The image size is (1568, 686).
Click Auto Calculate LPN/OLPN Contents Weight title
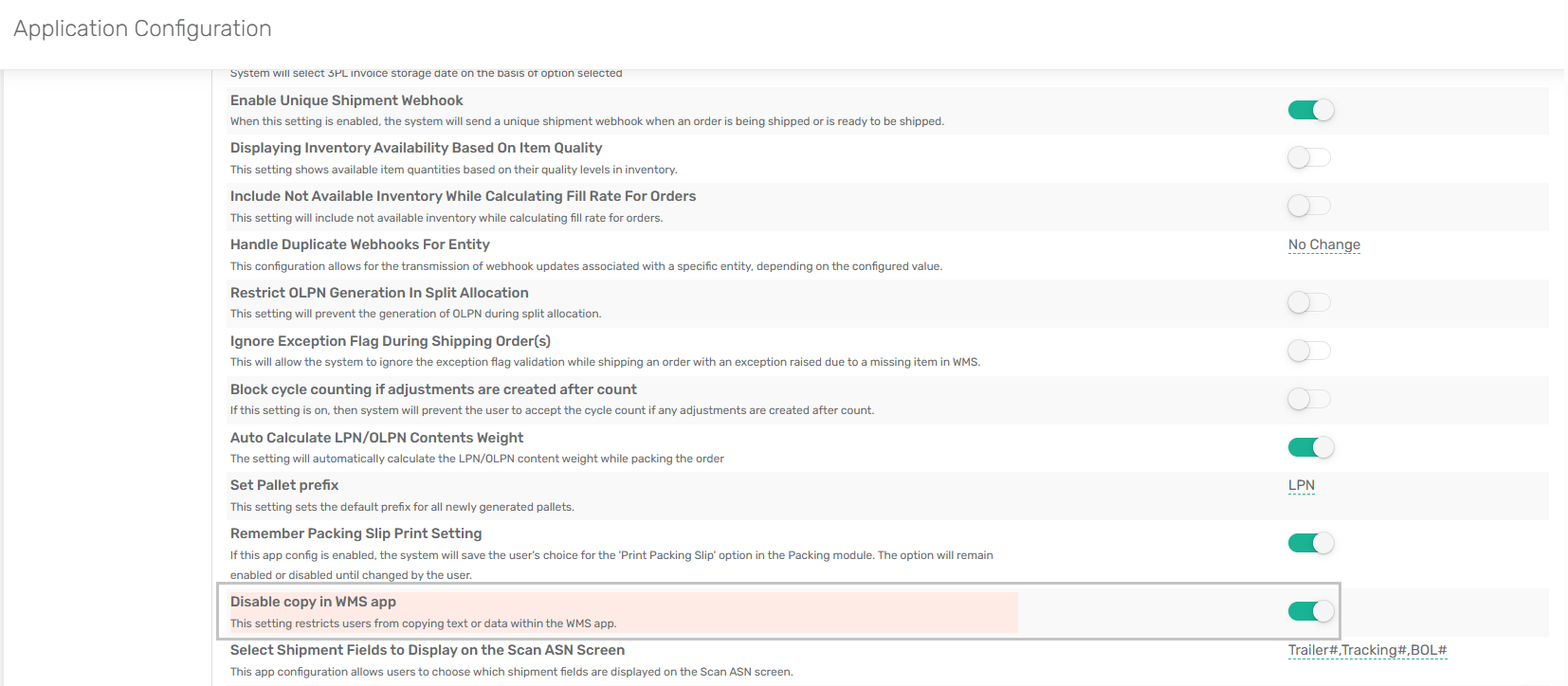(x=376, y=438)
